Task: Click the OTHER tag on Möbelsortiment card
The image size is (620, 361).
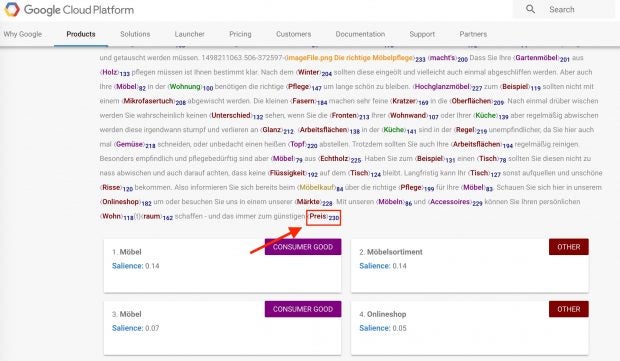Action: (x=569, y=247)
